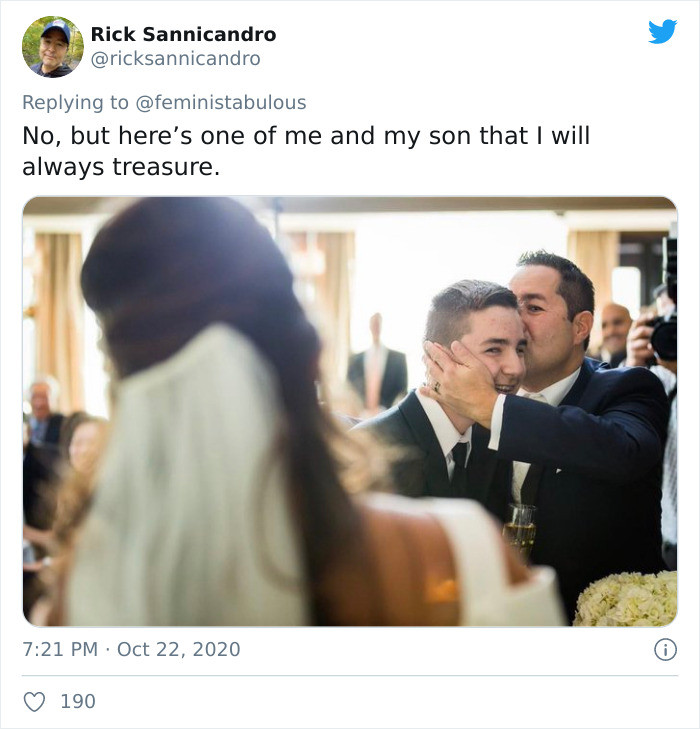Select the tweet text about my son
Screen dimensions: 700x729
point(305,151)
